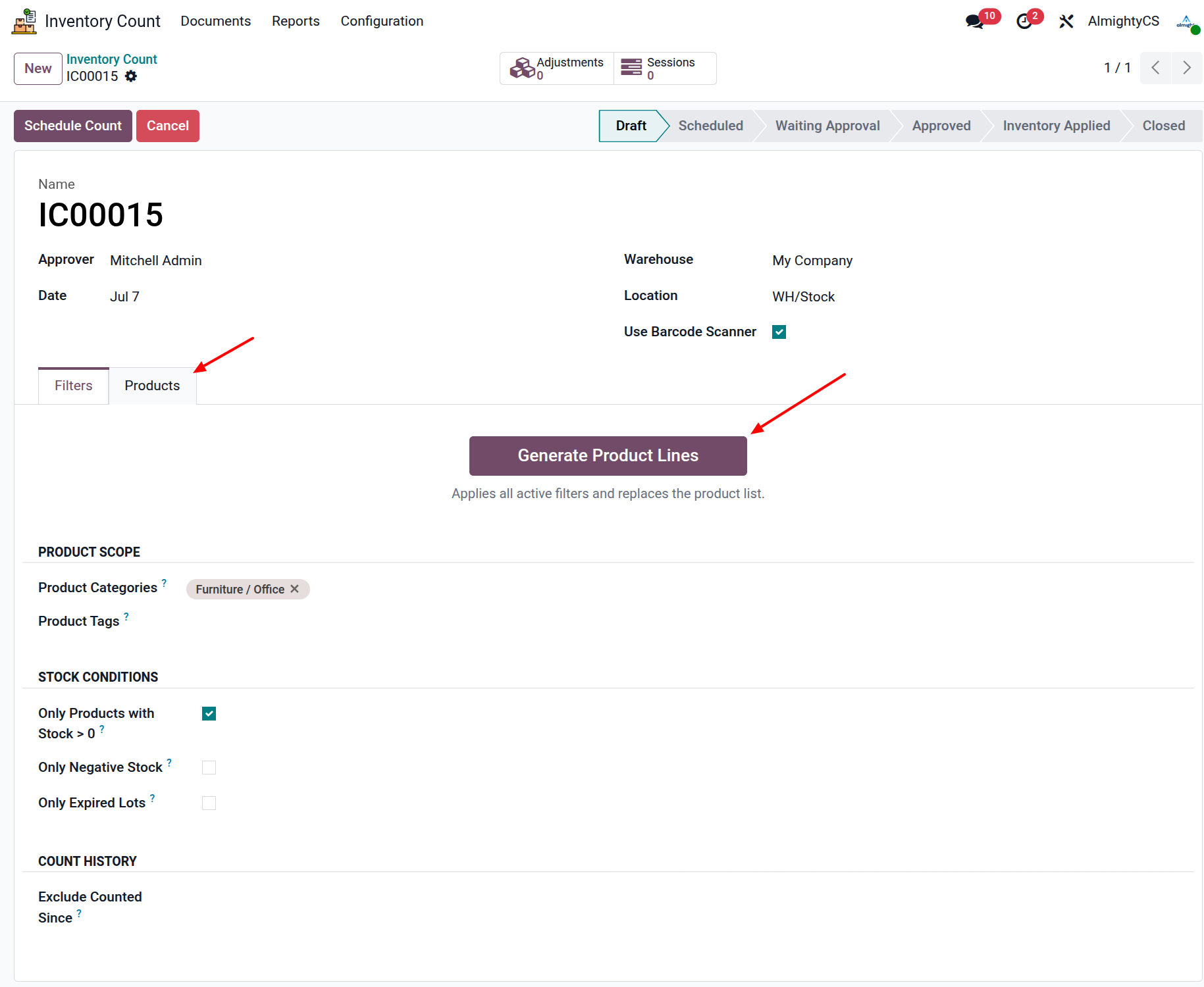Switch to the Products tab

[152, 386]
